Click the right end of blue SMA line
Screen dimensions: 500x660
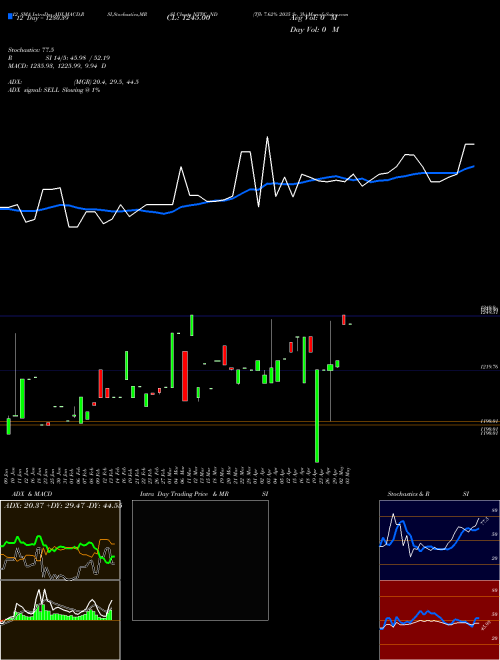point(474,166)
